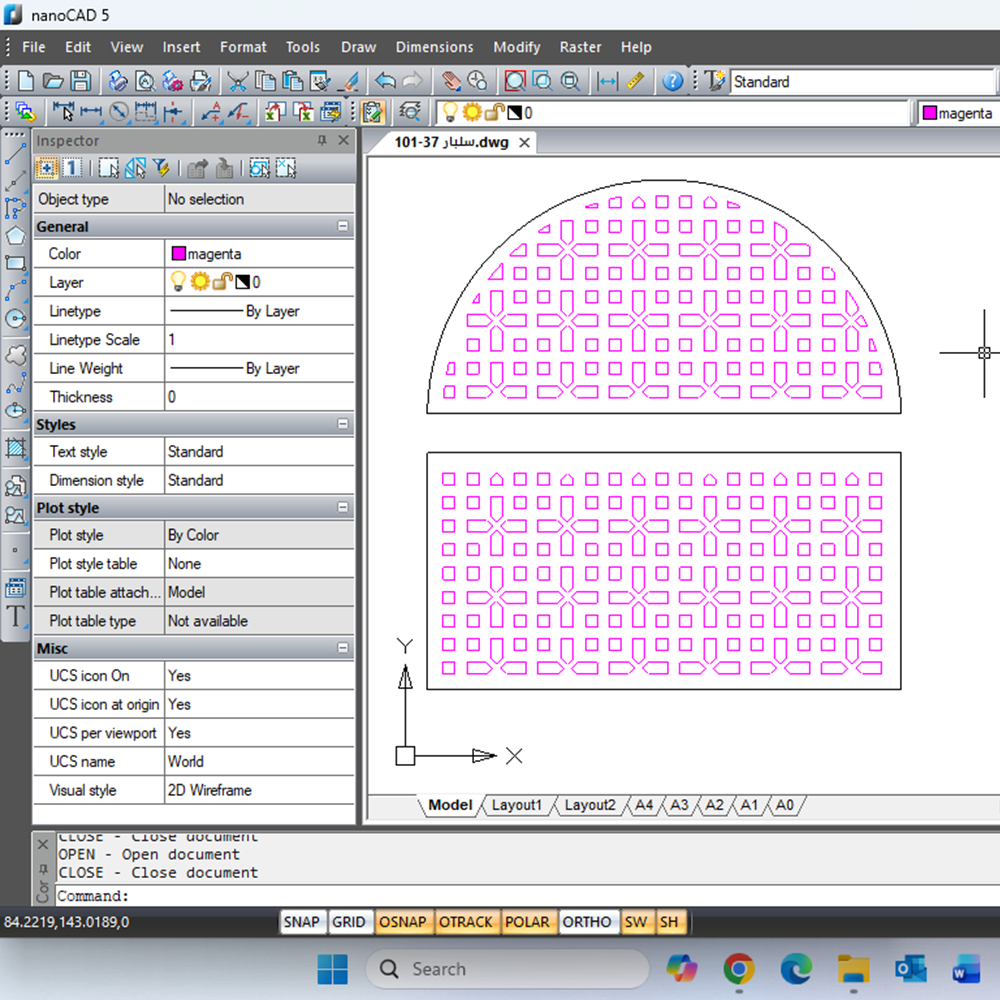Close the Inspector panel

(x=343, y=141)
